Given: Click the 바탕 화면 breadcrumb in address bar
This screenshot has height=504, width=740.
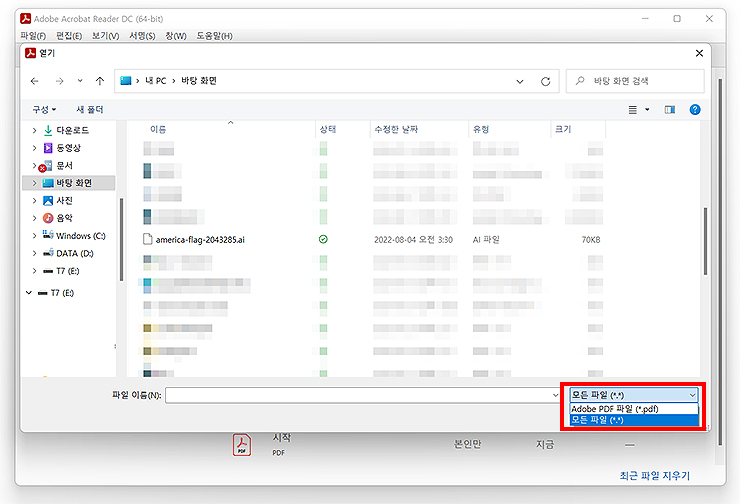Looking at the screenshot, I should tap(199, 81).
